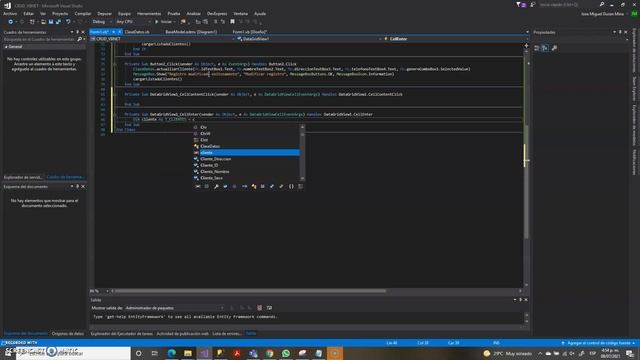The width and height of the screenshot is (640, 360).
Task: Click the clear output icon in Salida
Action: click(260, 308)
